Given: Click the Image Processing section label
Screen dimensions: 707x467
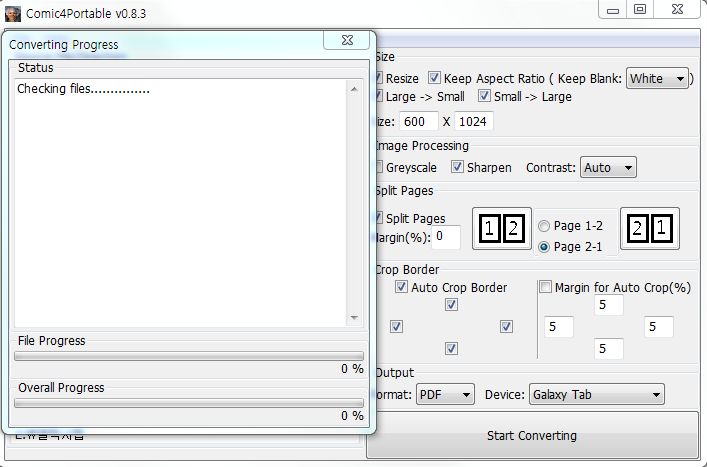Looking at the screenshot, I should pyautogui.click(x=422, y=146).
